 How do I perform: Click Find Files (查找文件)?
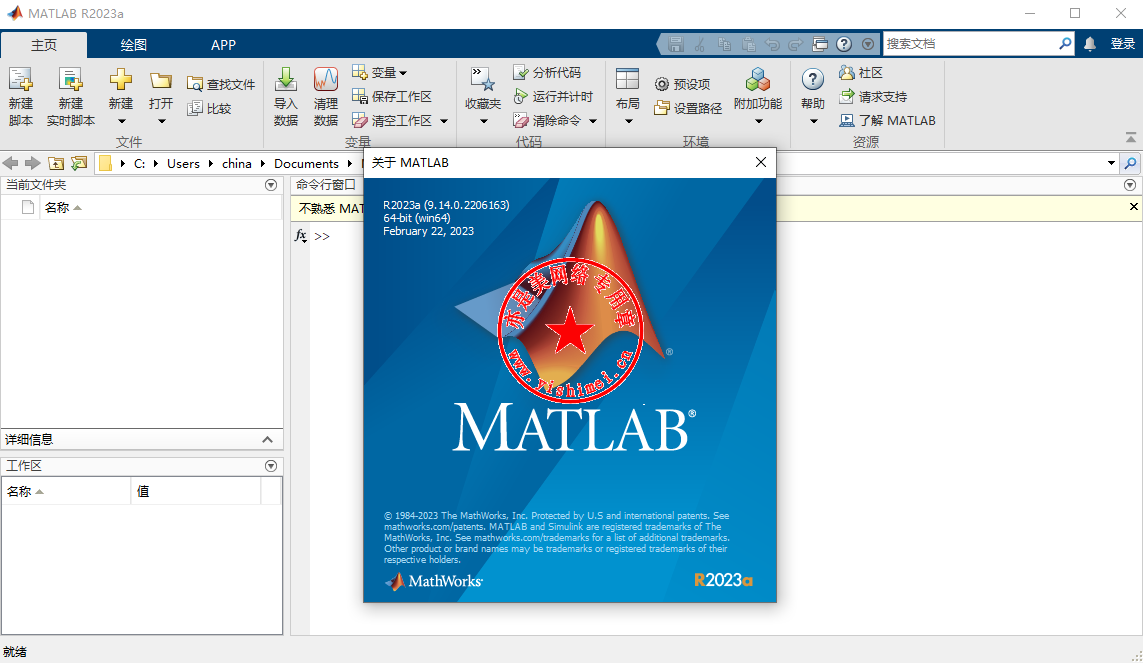(221, 85)
